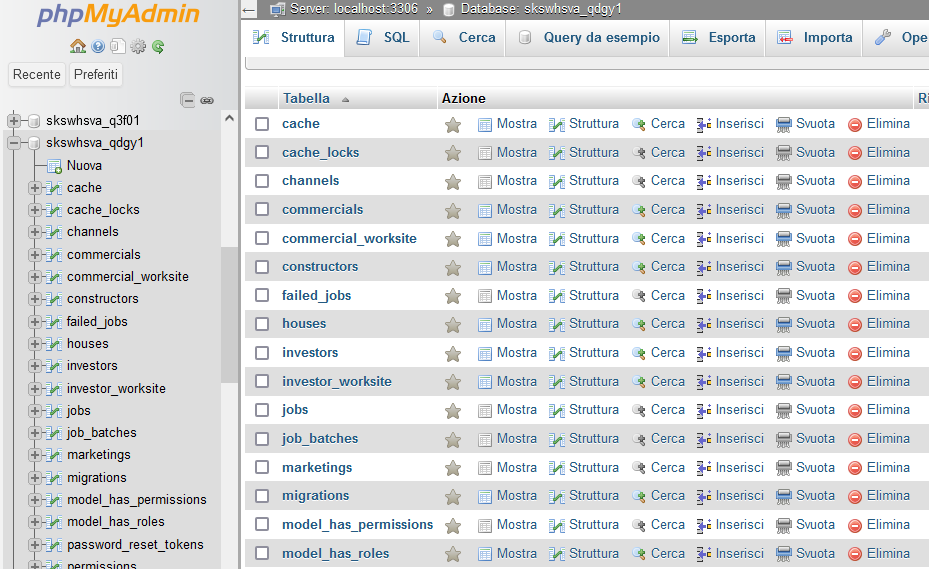The height and width of the screenshot is (569, 929).
Task: Expand the skswhsva_q3f01 database tree node
Action: pyautogui.click(x=14, y=121)
